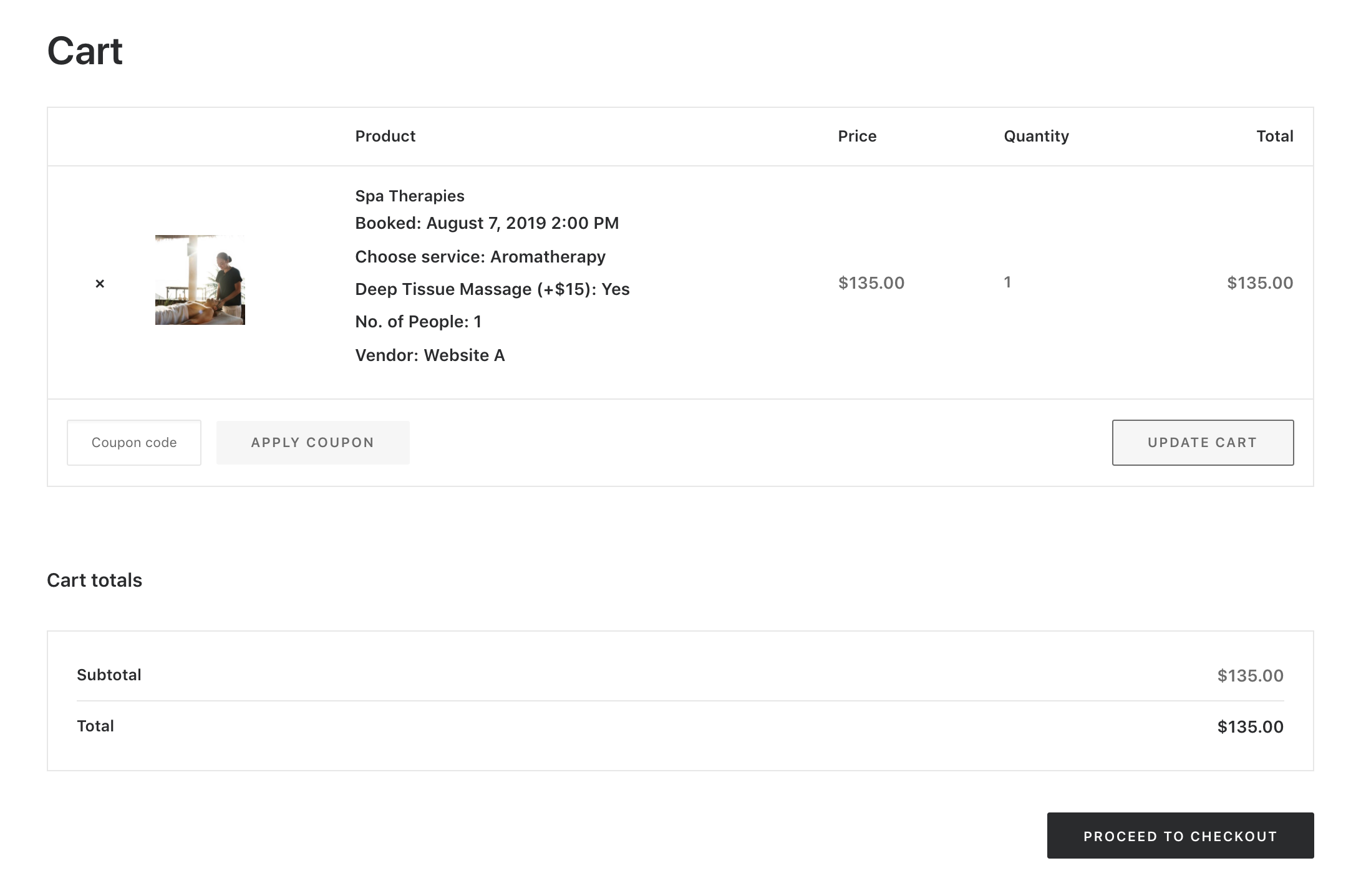Click the Total column header
Viewport: 1361px width, 896px height.
pos(1274,137)
